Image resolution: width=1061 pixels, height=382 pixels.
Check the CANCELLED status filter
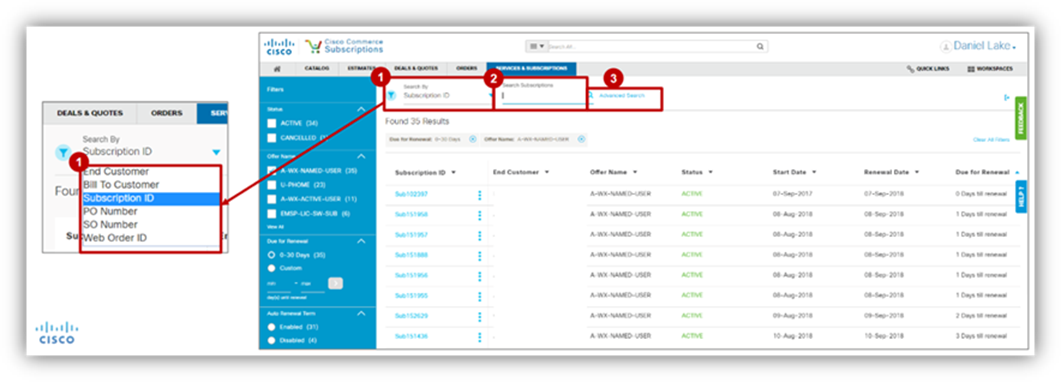[271, 138]
